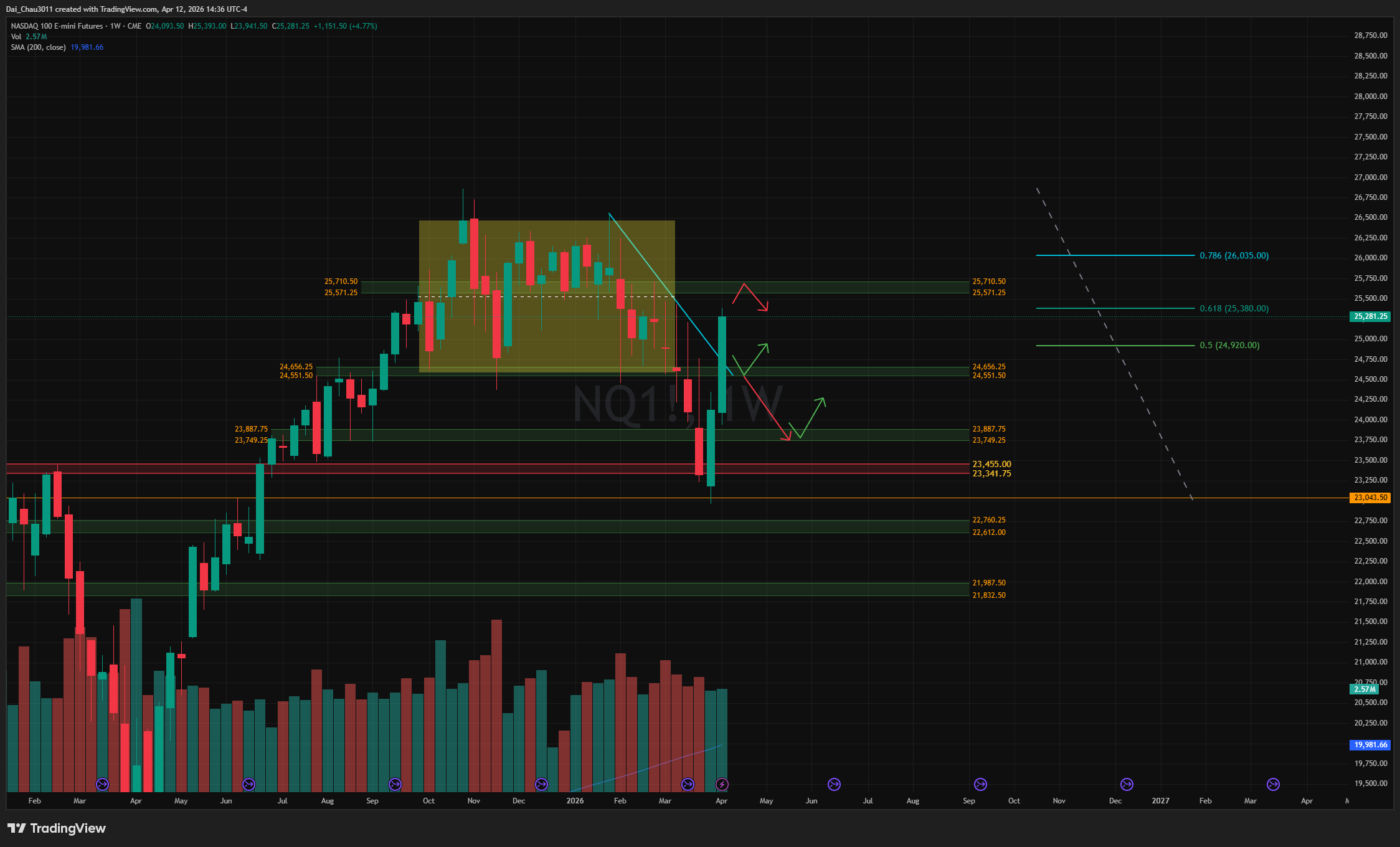Select the SMA (200, close) indicator legend

(38, 47)
